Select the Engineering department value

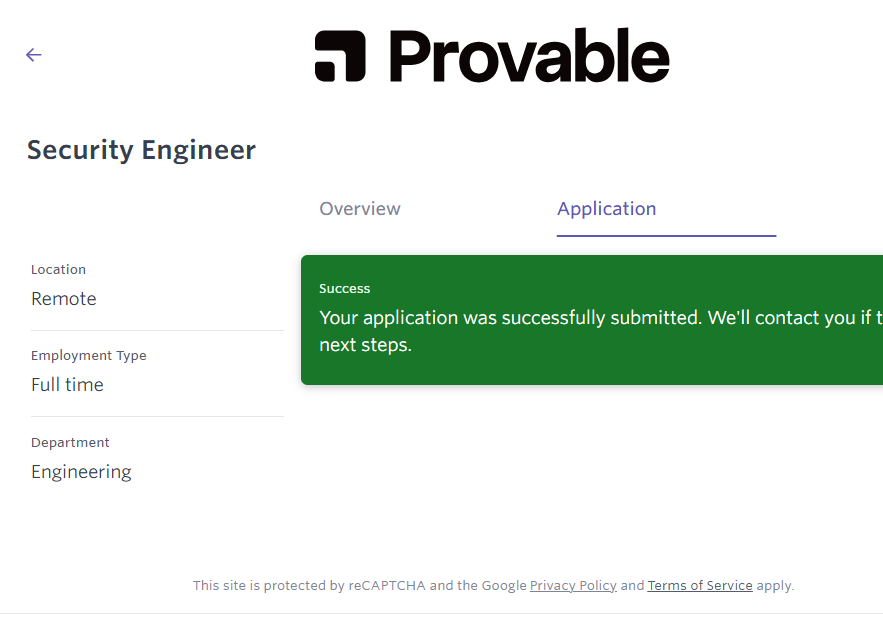click(81, 472)
